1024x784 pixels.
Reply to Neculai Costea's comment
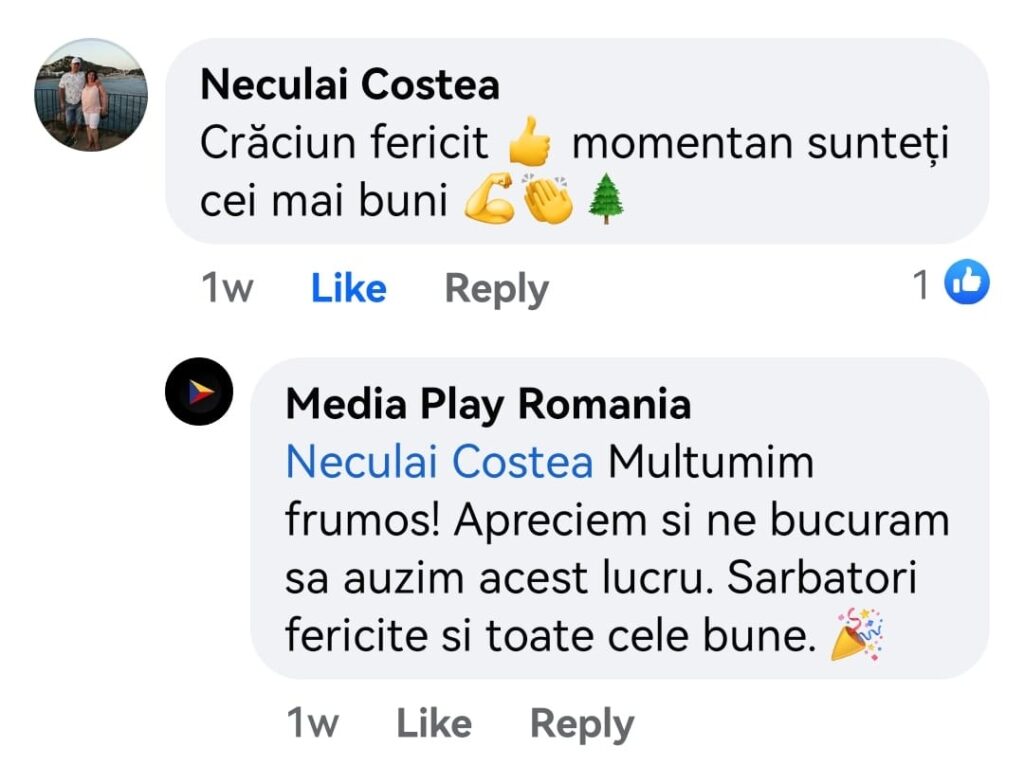pyautogui.click(x=496, y=289)
